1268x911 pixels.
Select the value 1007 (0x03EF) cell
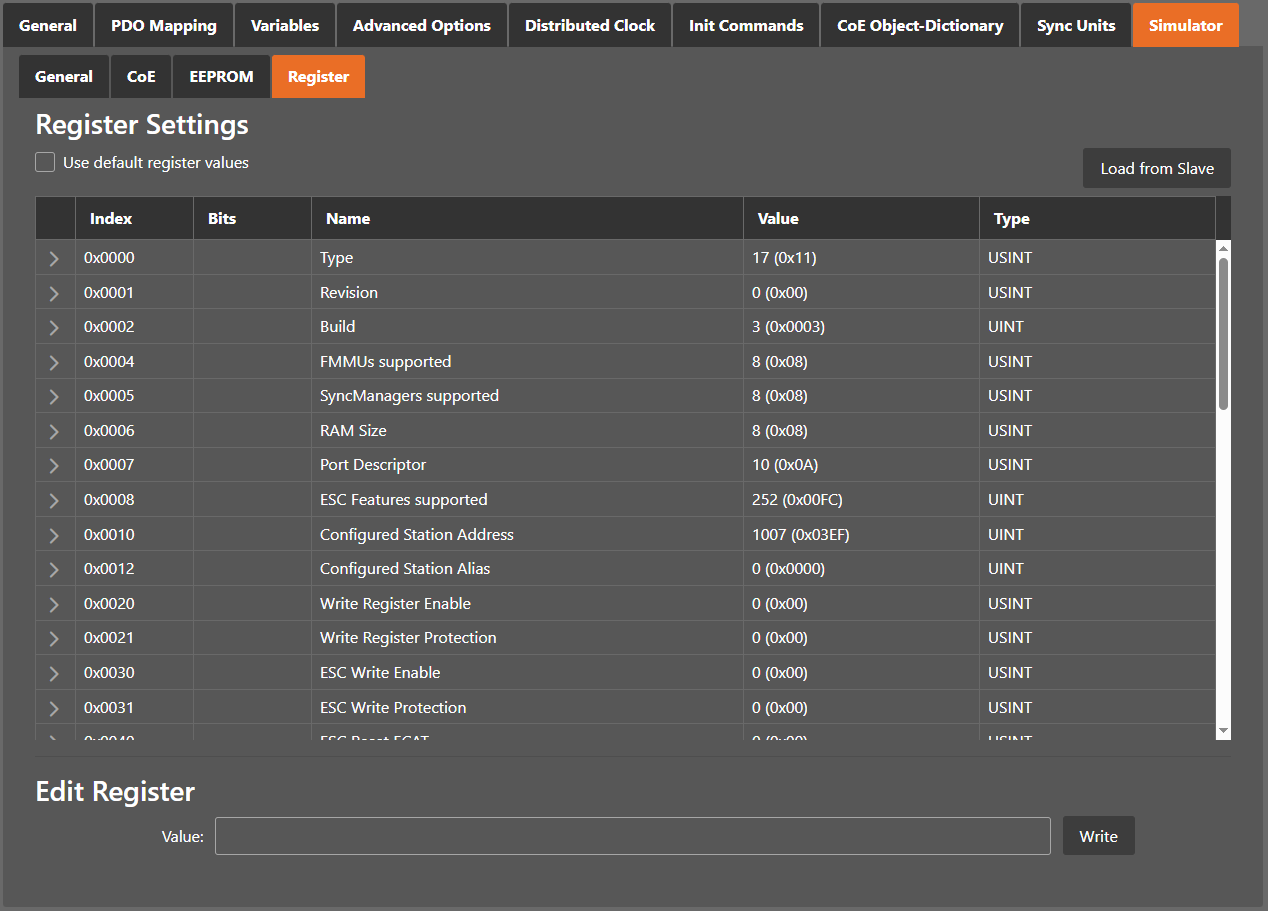coord(861,535)
